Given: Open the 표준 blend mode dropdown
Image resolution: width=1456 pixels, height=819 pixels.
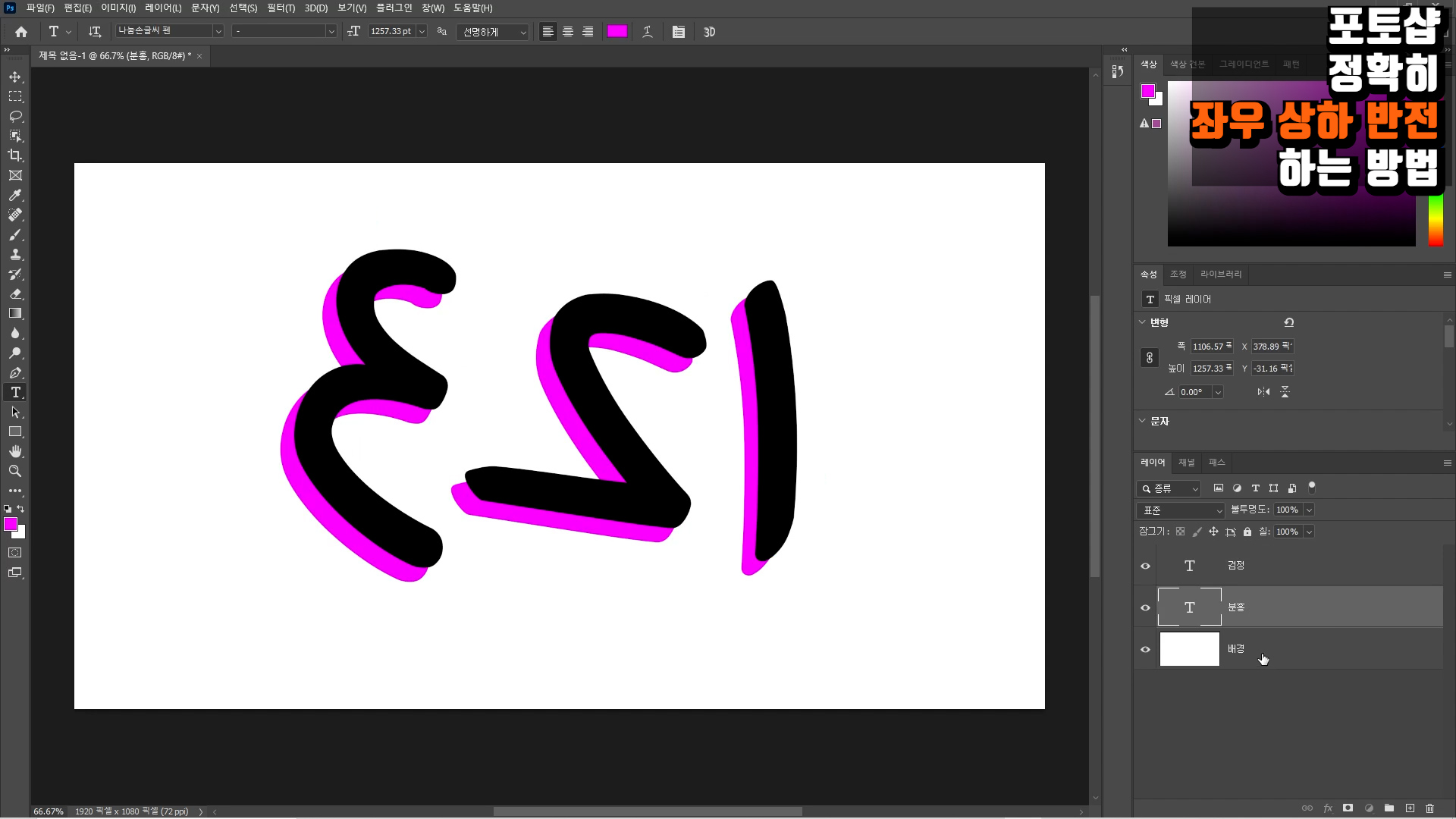Looking at the screenshot, I should pyautogui.click(x=1181, y=510).
